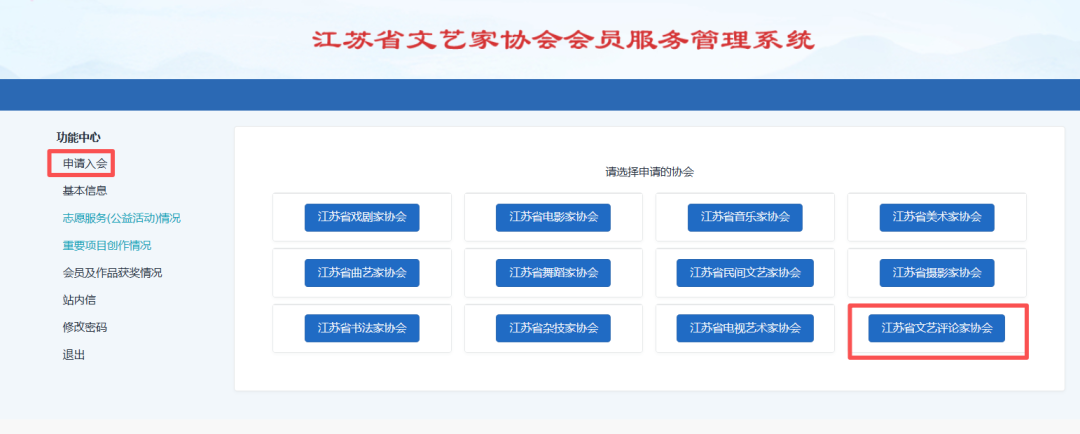Click the 江苏省杂技家协会 button

(553, 328)
